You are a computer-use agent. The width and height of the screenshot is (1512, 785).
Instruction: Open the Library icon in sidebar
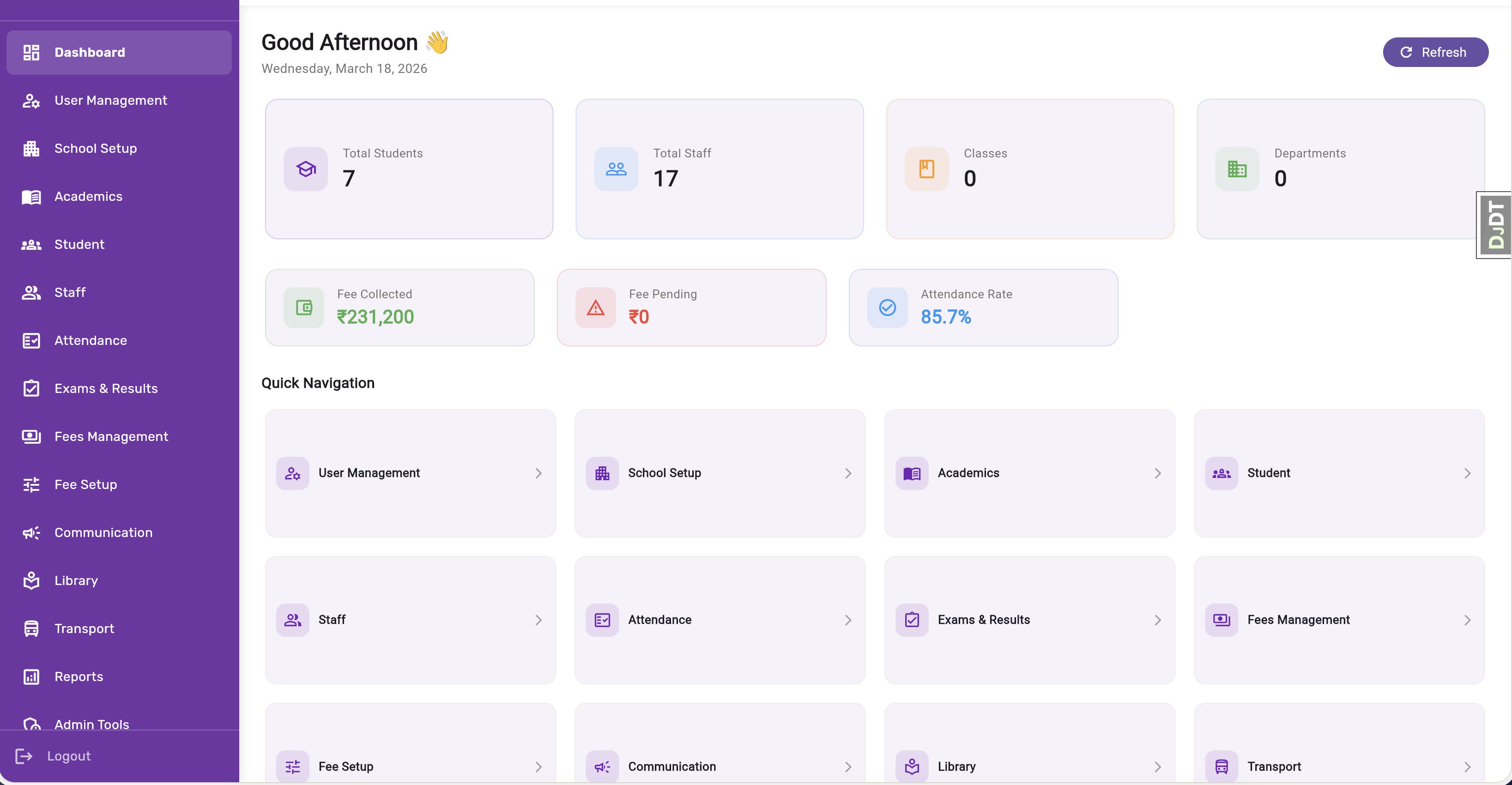coord(31,580)
